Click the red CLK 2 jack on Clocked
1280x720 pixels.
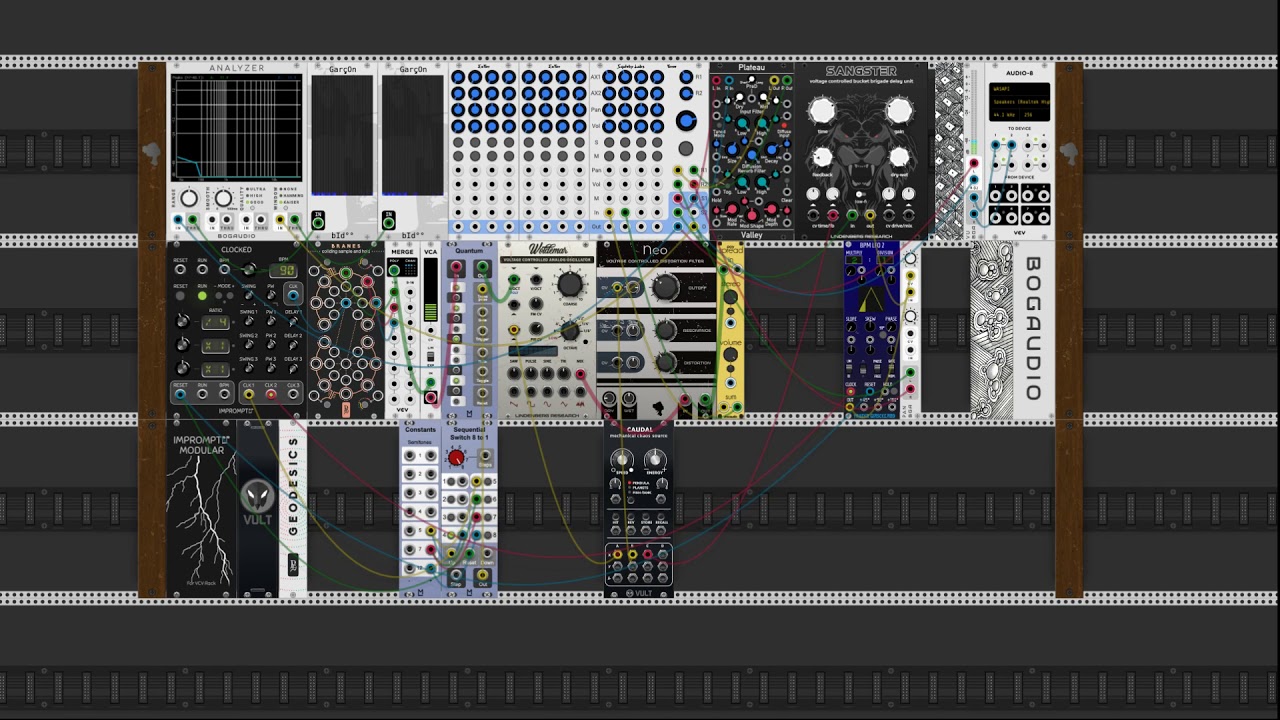[x=271, y=394]
